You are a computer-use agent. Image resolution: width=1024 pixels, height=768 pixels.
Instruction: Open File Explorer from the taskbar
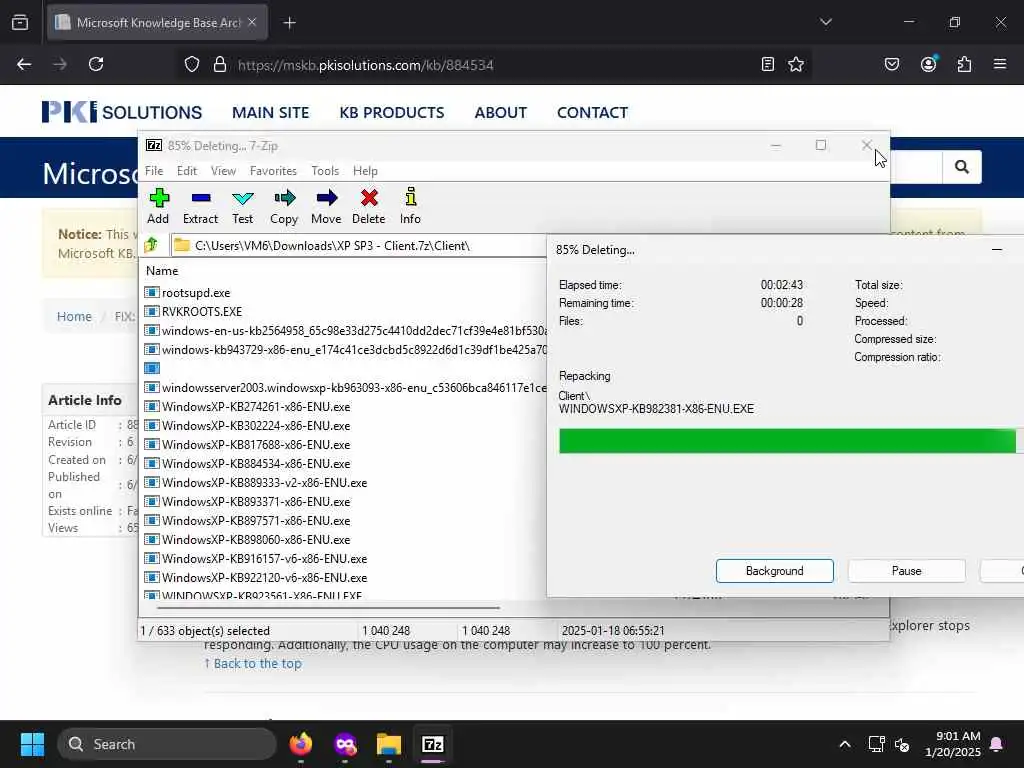tap(389, 744)
